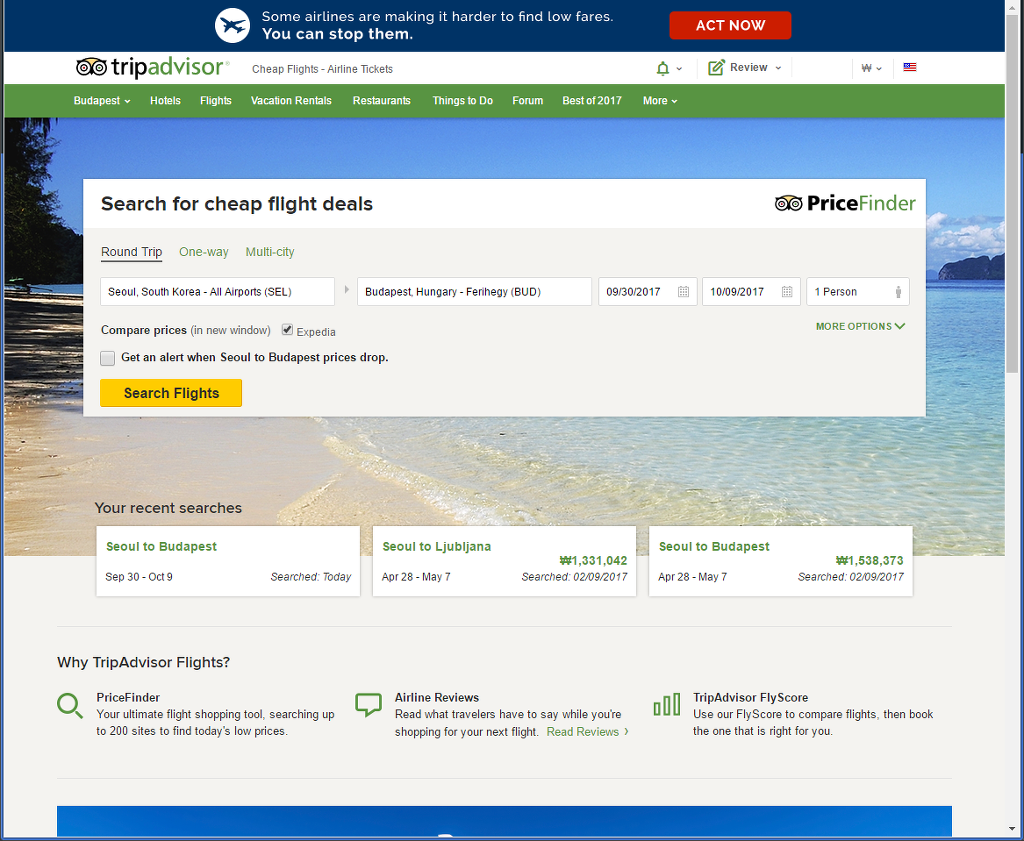Open recent search Seoul to Ljubljana

click(504, 561)
